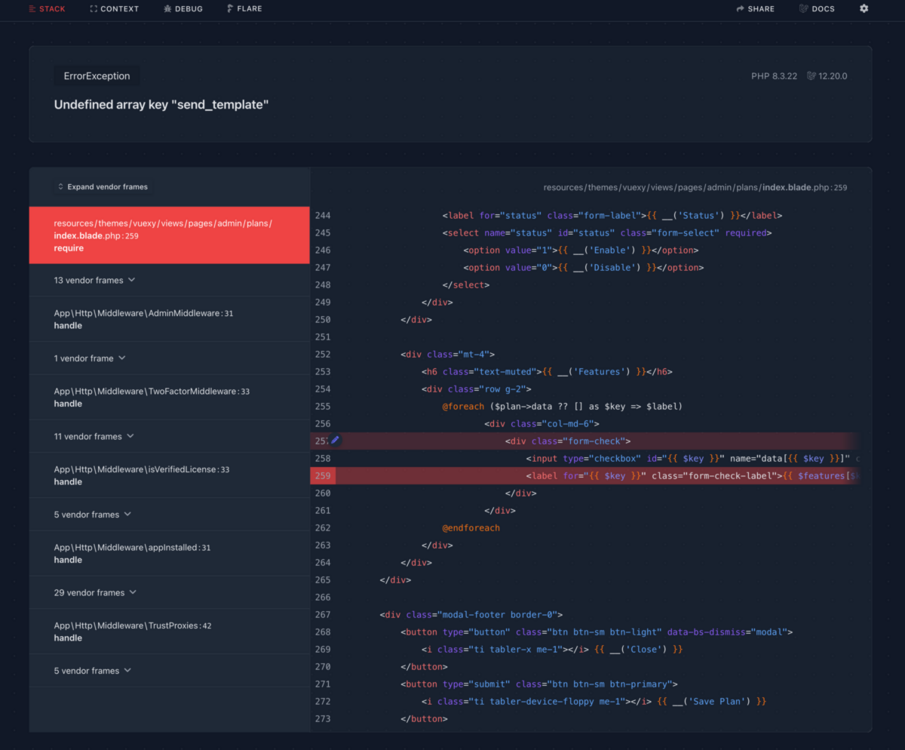This screenshot has width=905, height=750.
Task: Select the TrustProxies:42 handle frame
Action: [169, 632]
